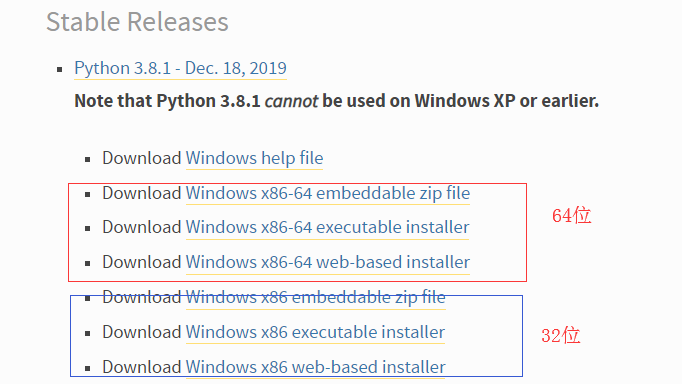Click Download text before x86-64 web-based installer
The width and height of the screenshot is (682, 384).
(x=142, y=262)
